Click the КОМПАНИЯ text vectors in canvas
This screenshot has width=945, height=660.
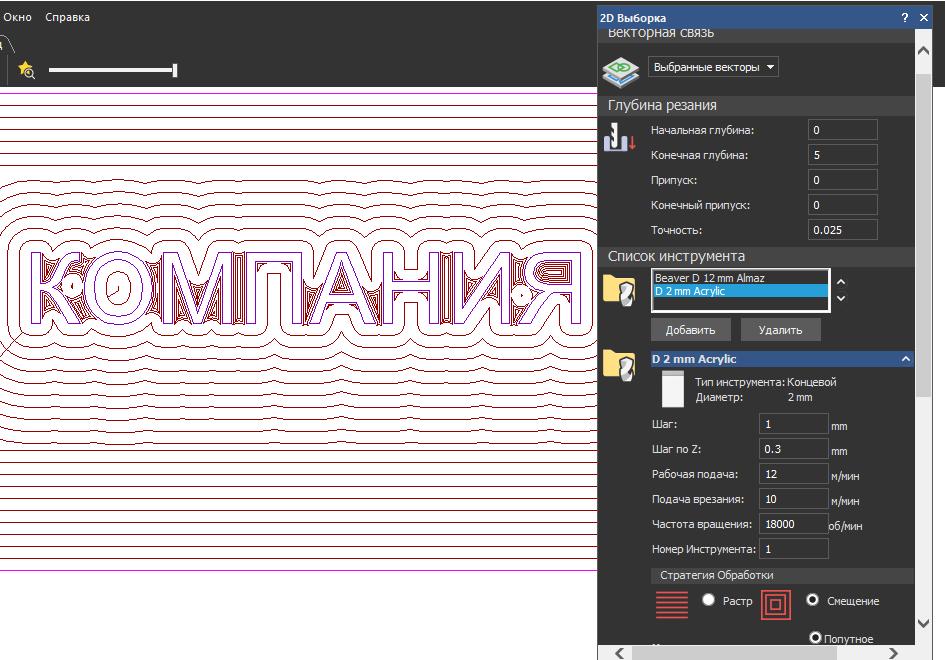coord(306,288)
